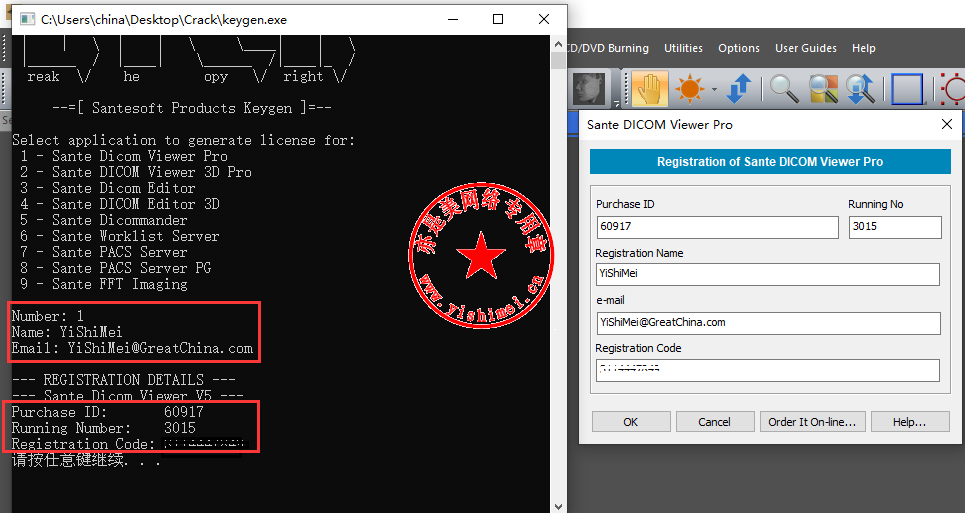Click console line '1 - Sante Dicom Viewer Pro'
Viewport: 965px width, 513px height.
click(124, 156)
